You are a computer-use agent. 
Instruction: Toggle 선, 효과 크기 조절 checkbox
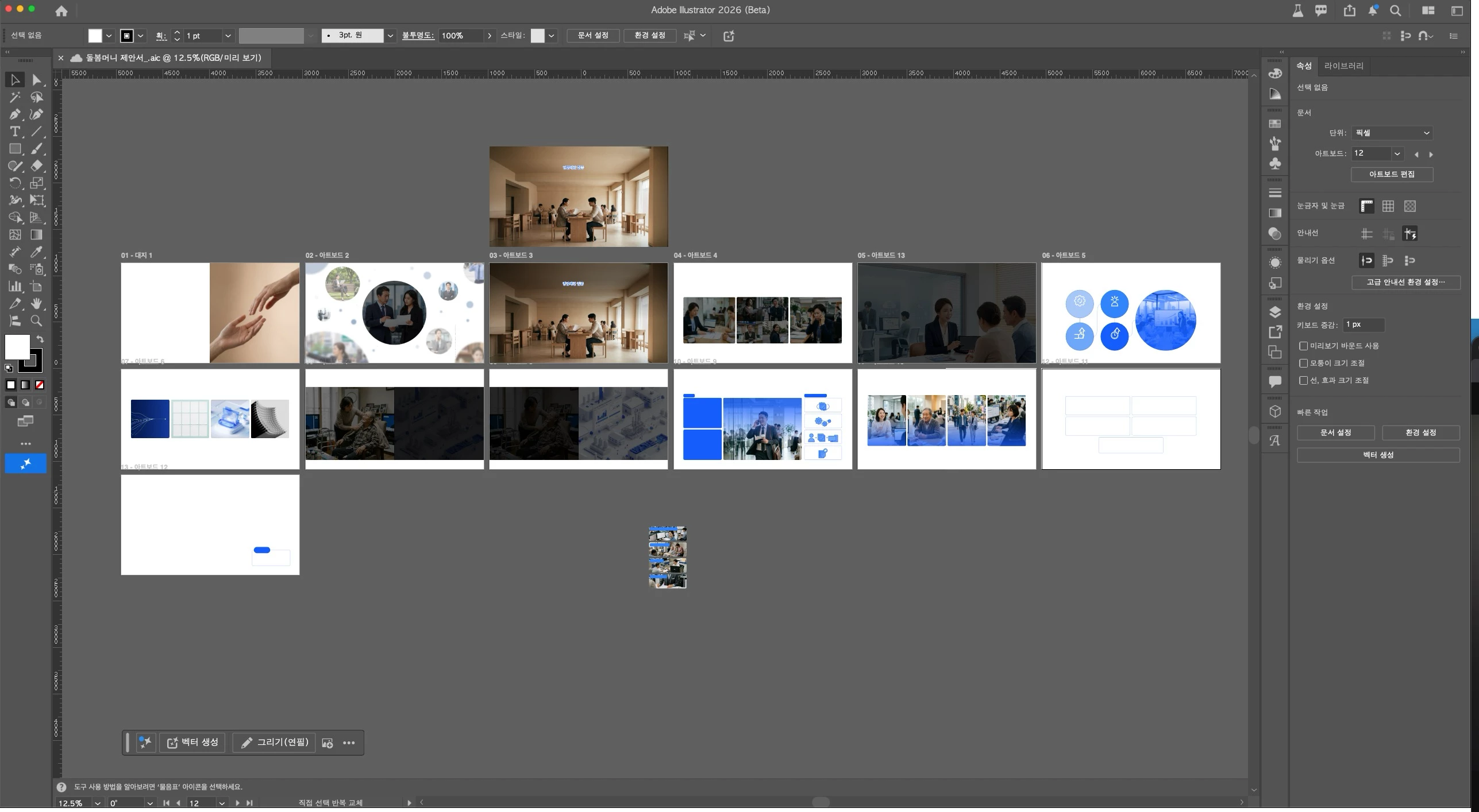1303,380
